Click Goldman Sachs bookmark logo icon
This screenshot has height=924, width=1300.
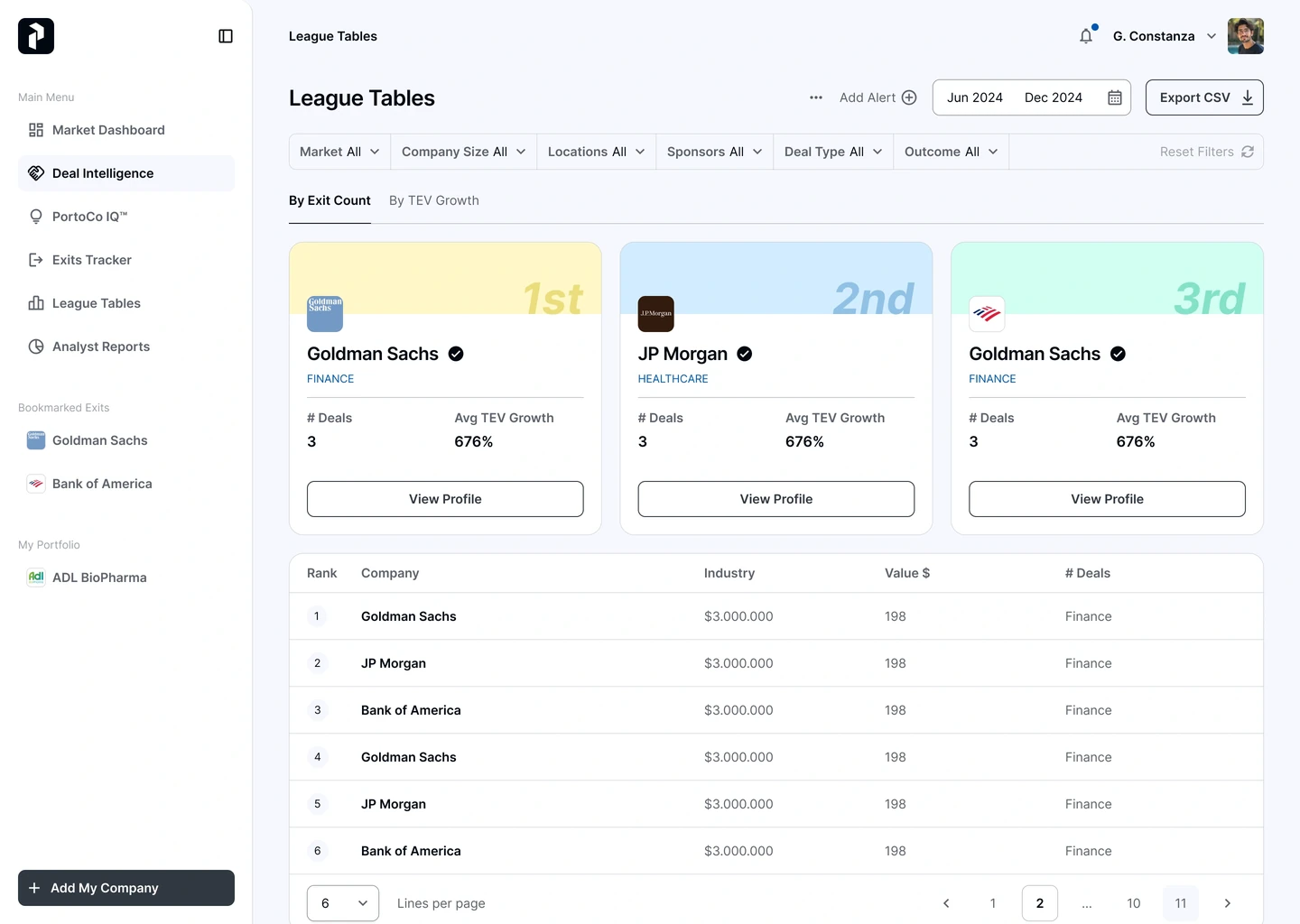(36, 440)
